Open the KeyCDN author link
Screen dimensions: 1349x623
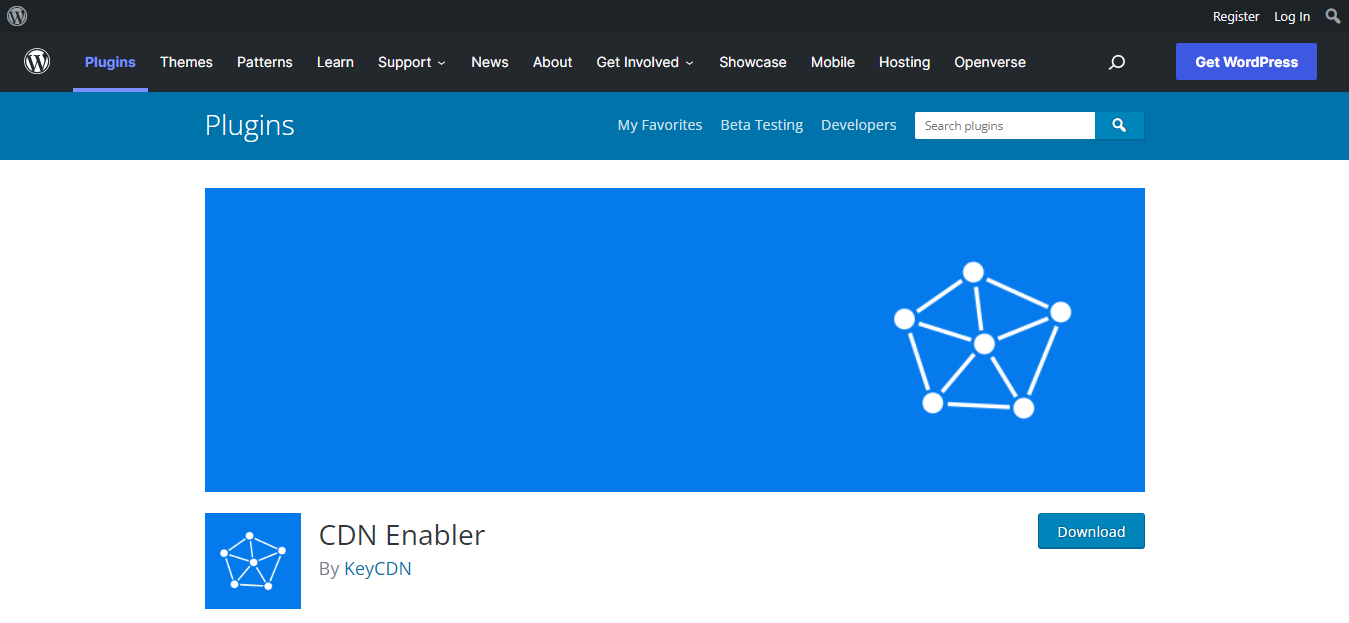pyautogui.click(x=378, y=568)
